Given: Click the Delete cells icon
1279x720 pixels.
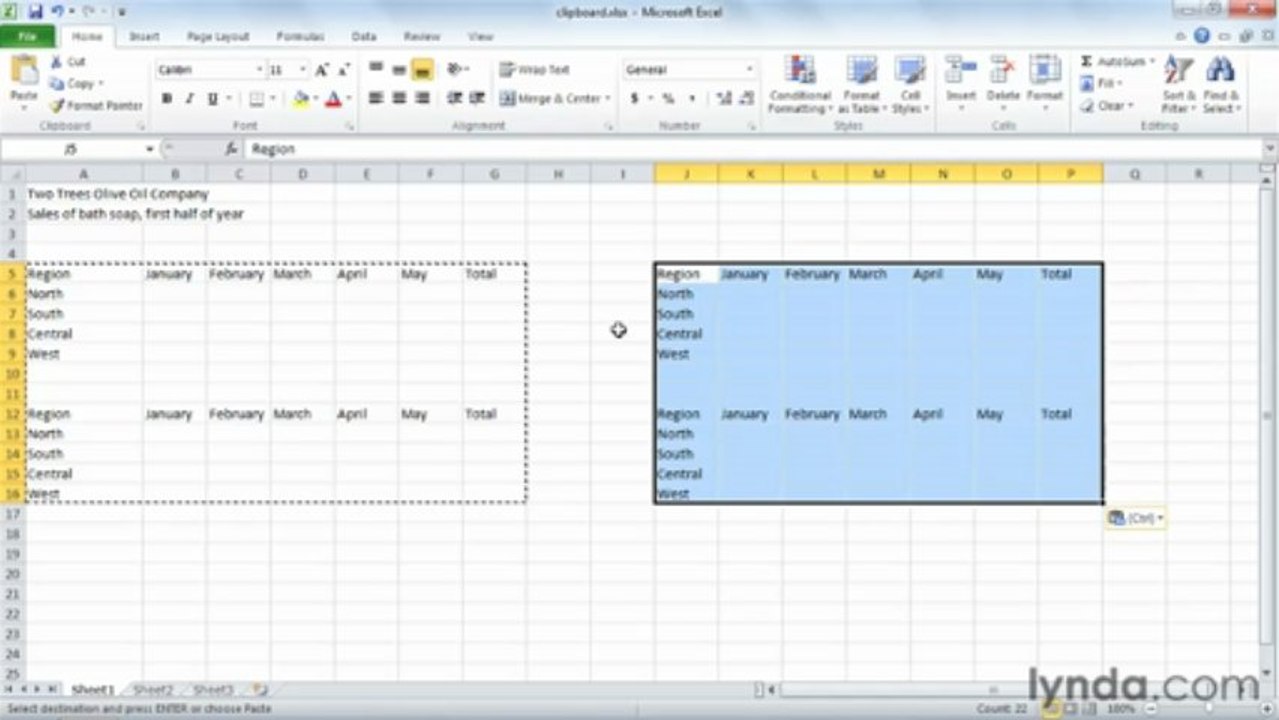Looking at the screenshot, I should [1003, 70].
